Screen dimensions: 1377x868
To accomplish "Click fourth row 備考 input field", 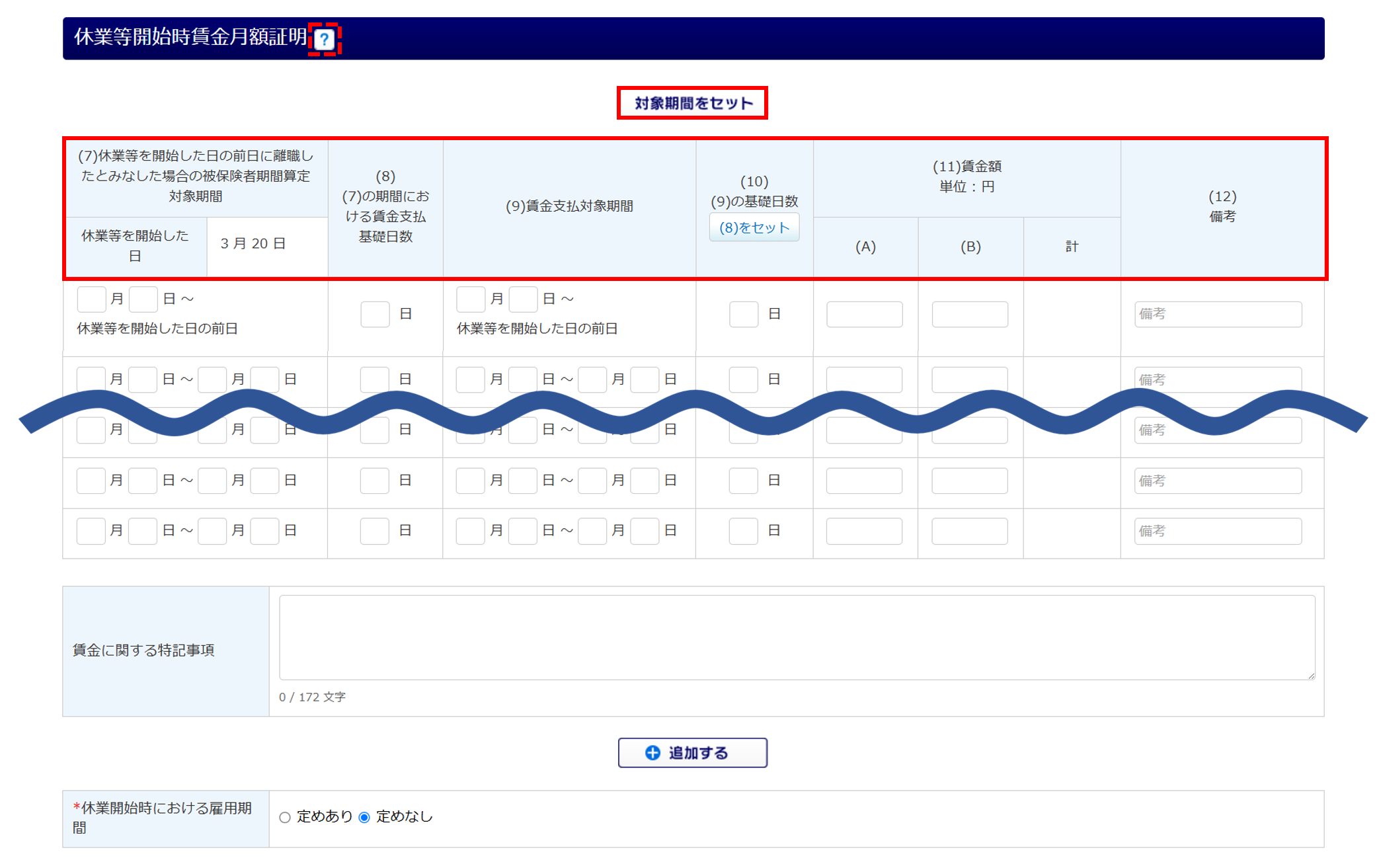I will pos(1218,481).
